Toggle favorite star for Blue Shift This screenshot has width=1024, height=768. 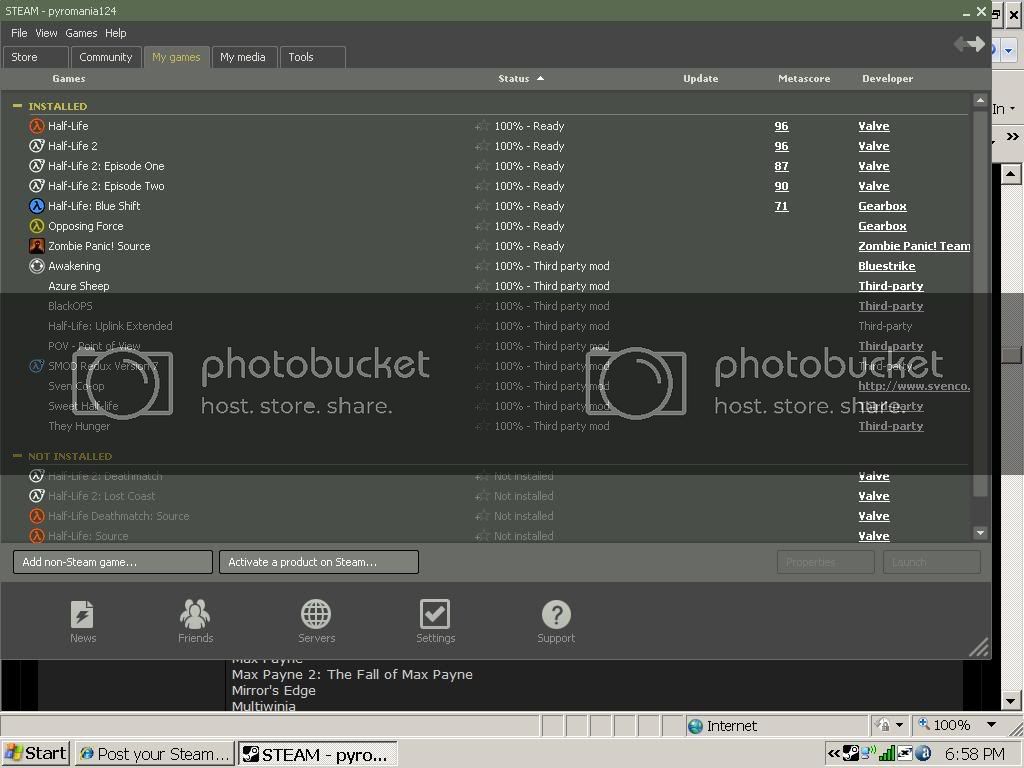tap(482, 206)
